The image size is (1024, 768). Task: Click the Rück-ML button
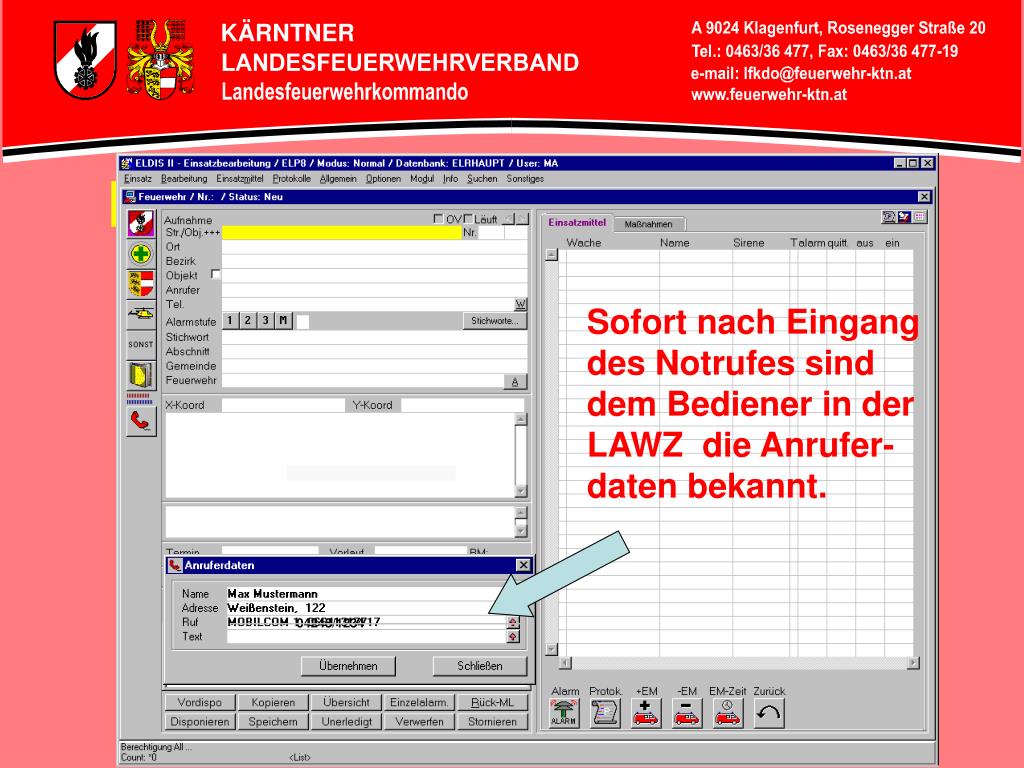coord(492,703)
